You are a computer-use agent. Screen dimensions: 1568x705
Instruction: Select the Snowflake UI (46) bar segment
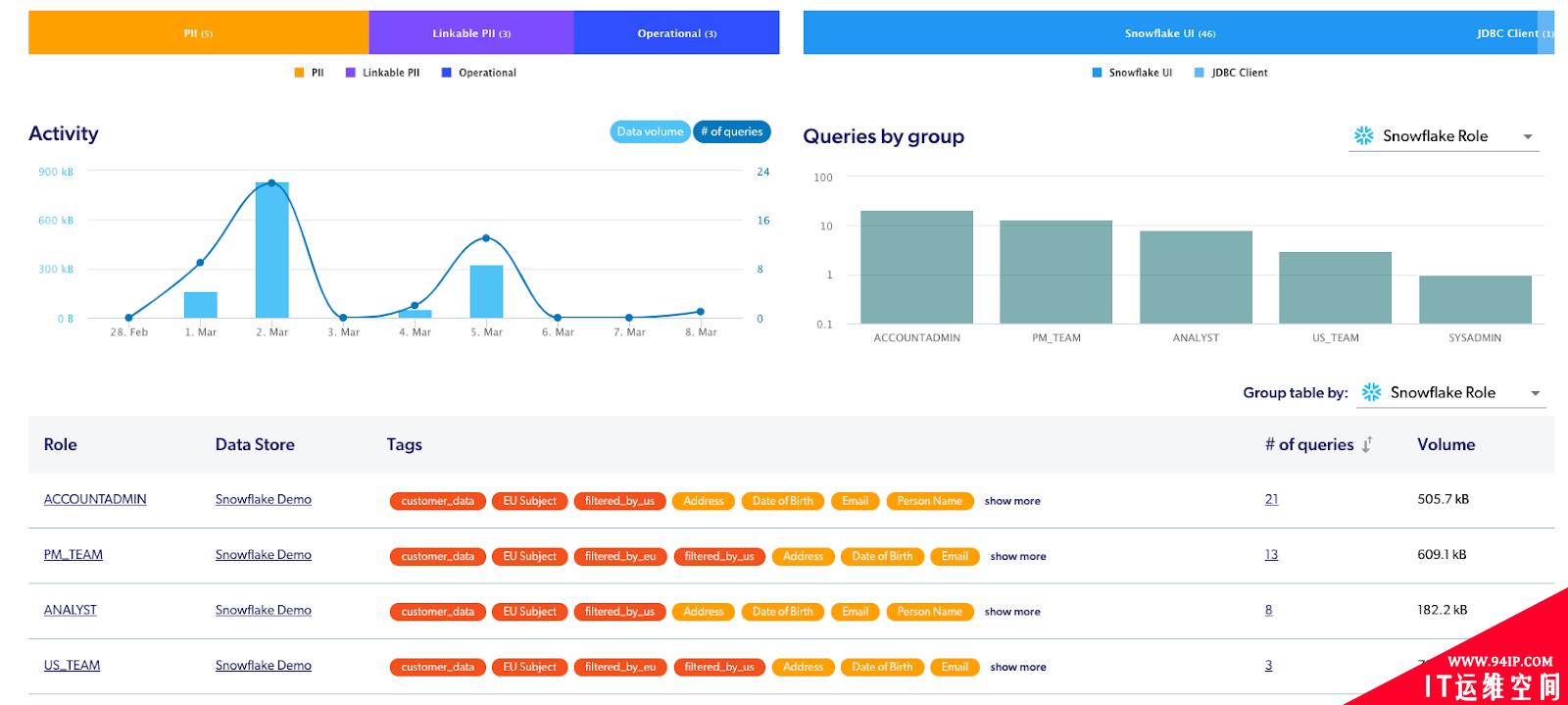[x=1170, y=32]
